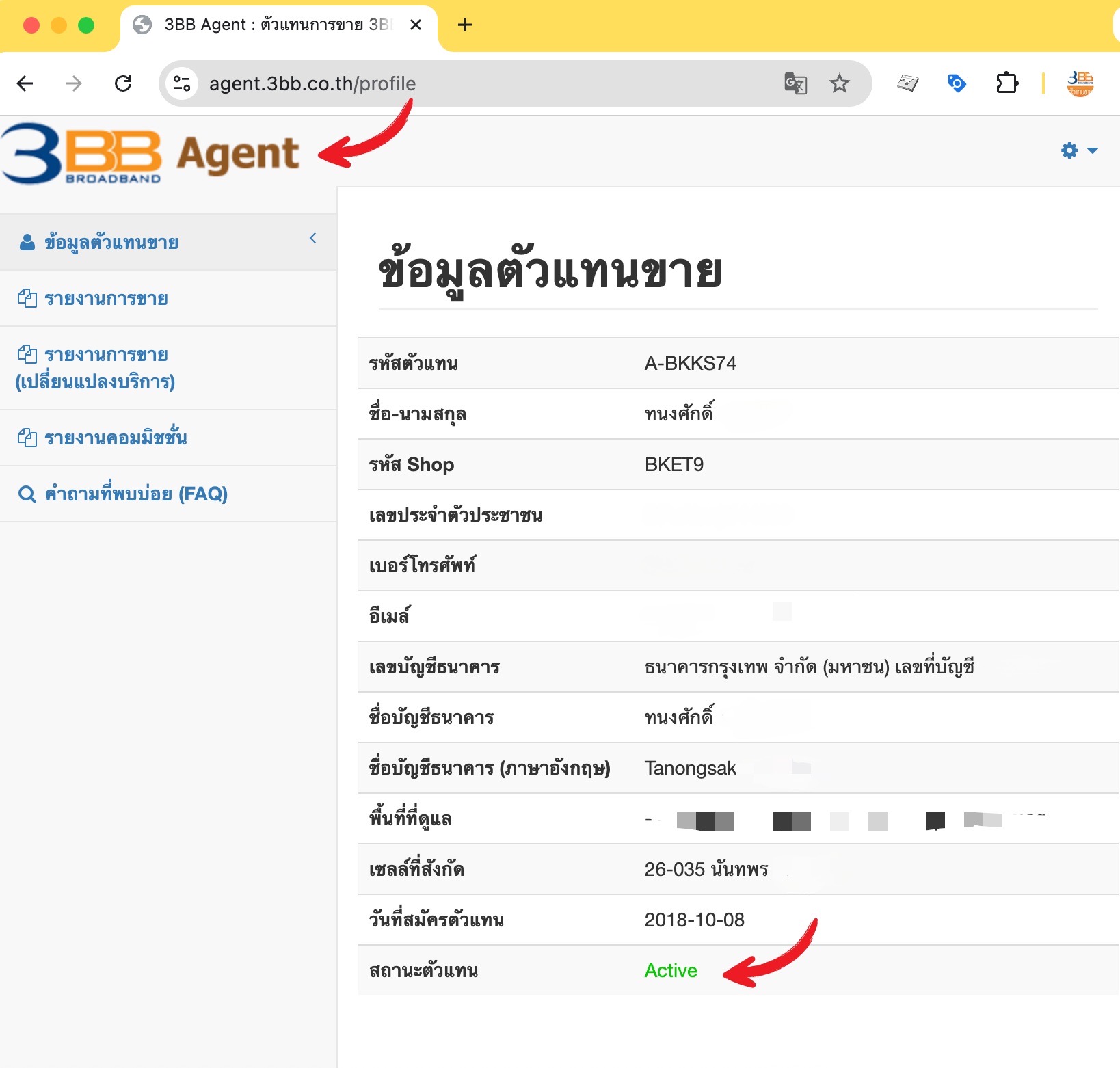Open the Extensions puzzle-piece icon
This screenshot has height=1068, width=1120.
[1006, 83]
